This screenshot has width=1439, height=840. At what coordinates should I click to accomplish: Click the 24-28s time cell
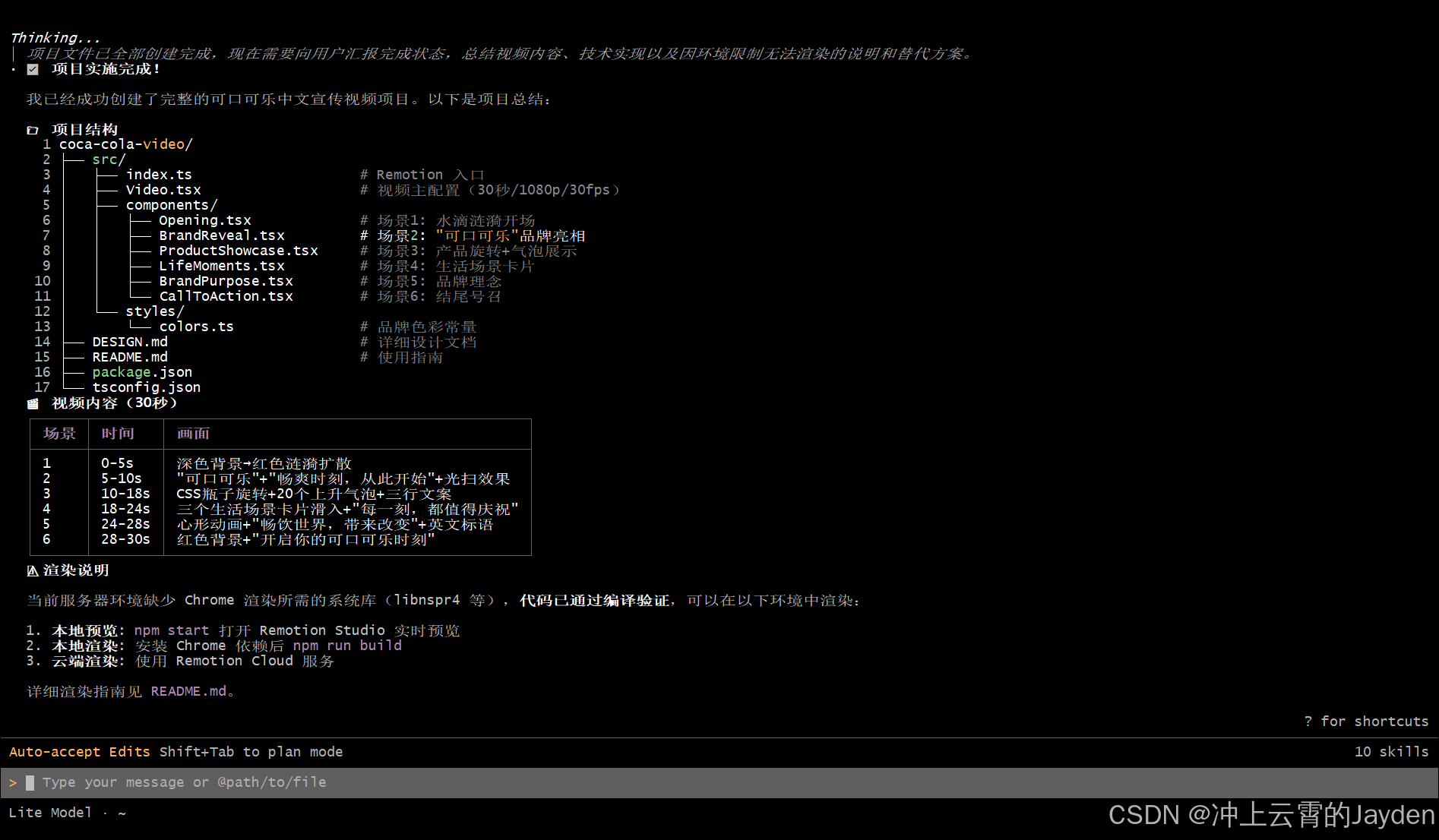tap(125, 524)
